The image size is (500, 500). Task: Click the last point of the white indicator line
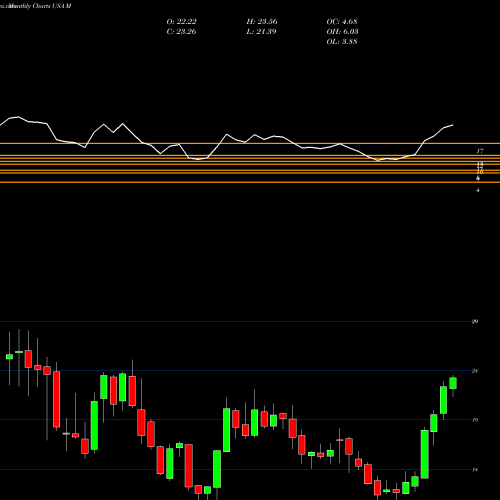(x=453, y=125)
